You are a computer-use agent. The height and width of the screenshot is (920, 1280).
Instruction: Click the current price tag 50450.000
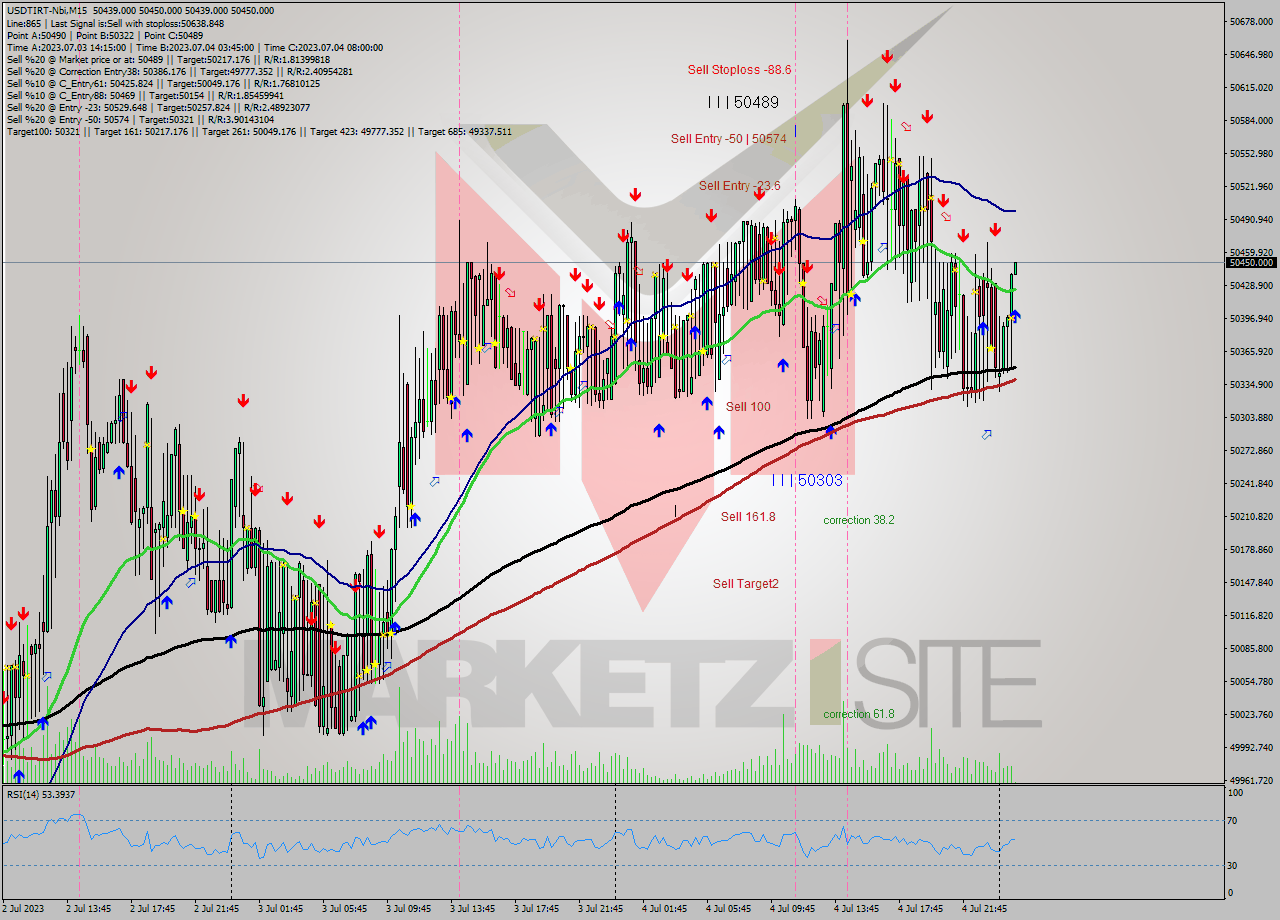pyautogui.click(x=1251, y=262)
